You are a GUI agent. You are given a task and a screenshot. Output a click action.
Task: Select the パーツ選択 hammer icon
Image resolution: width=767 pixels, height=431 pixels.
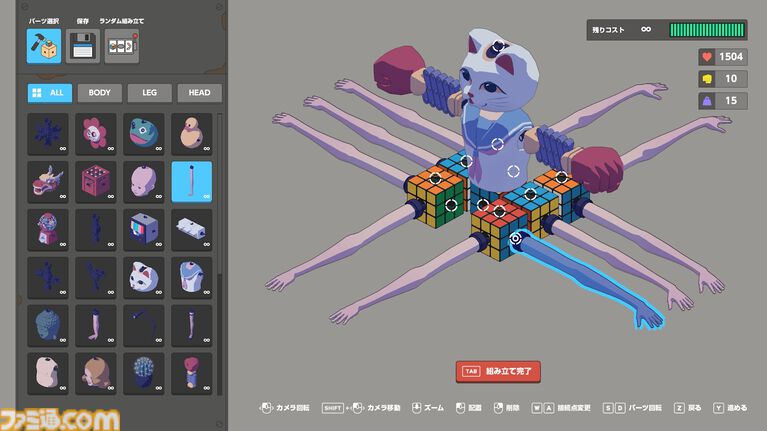pos(44,46)
